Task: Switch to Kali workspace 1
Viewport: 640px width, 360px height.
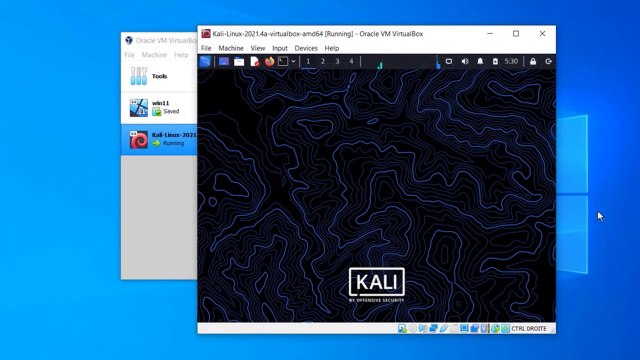Action: [308, 61]
